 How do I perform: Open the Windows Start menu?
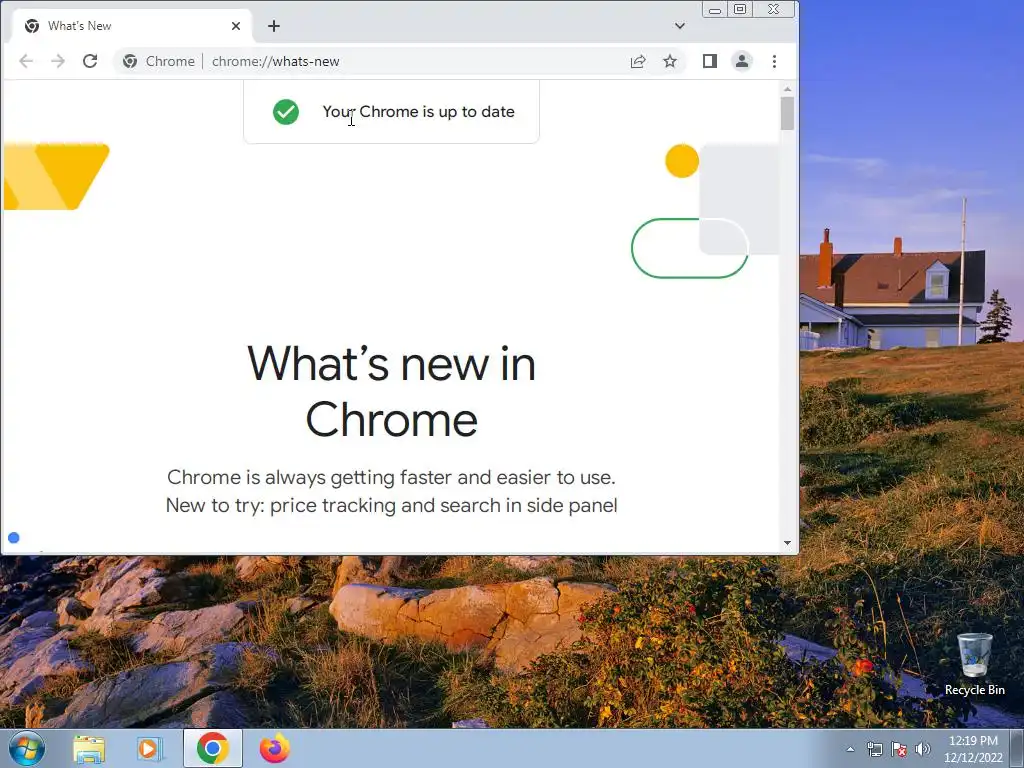[x=27, y=748]
